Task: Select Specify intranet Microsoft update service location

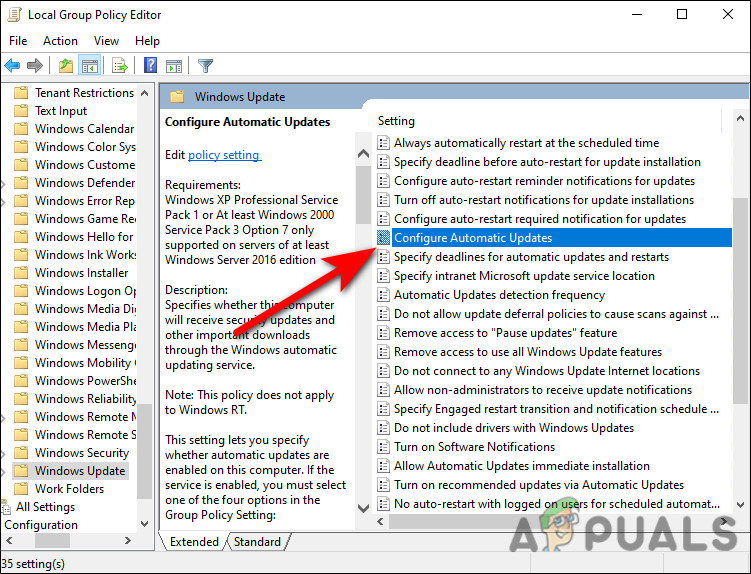Action: tap(524, 276)
